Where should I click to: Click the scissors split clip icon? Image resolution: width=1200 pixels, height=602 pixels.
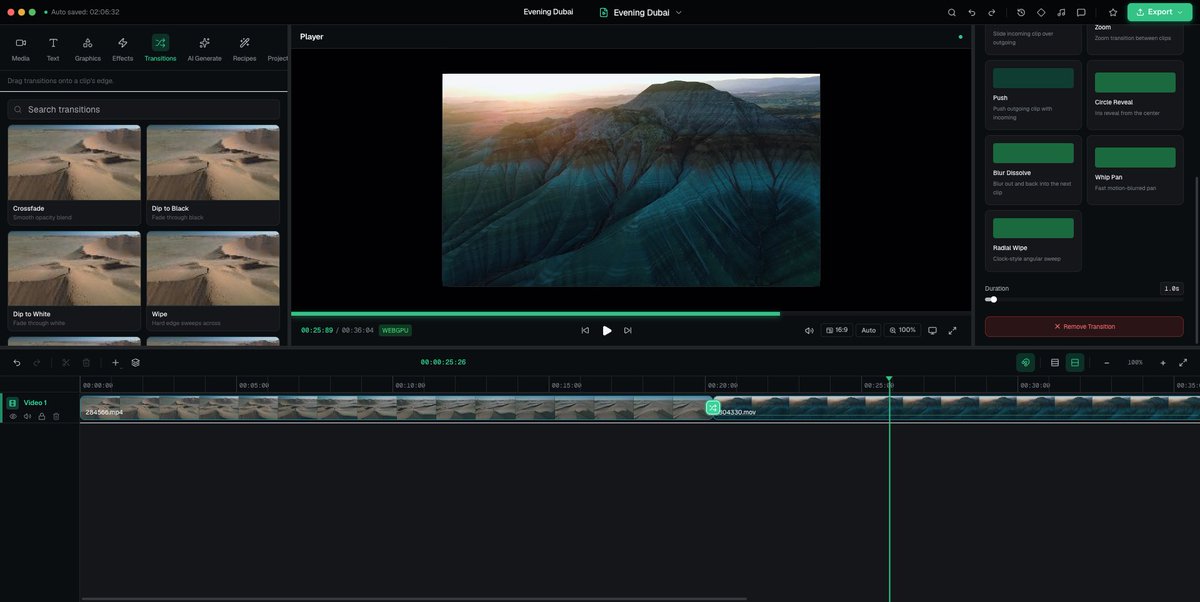66,362
